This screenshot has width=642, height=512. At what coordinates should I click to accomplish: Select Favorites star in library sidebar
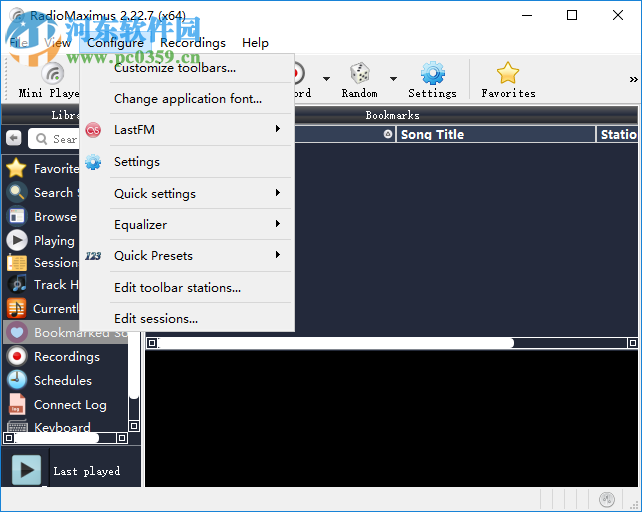pyautogui.click(x=16, y=168)
